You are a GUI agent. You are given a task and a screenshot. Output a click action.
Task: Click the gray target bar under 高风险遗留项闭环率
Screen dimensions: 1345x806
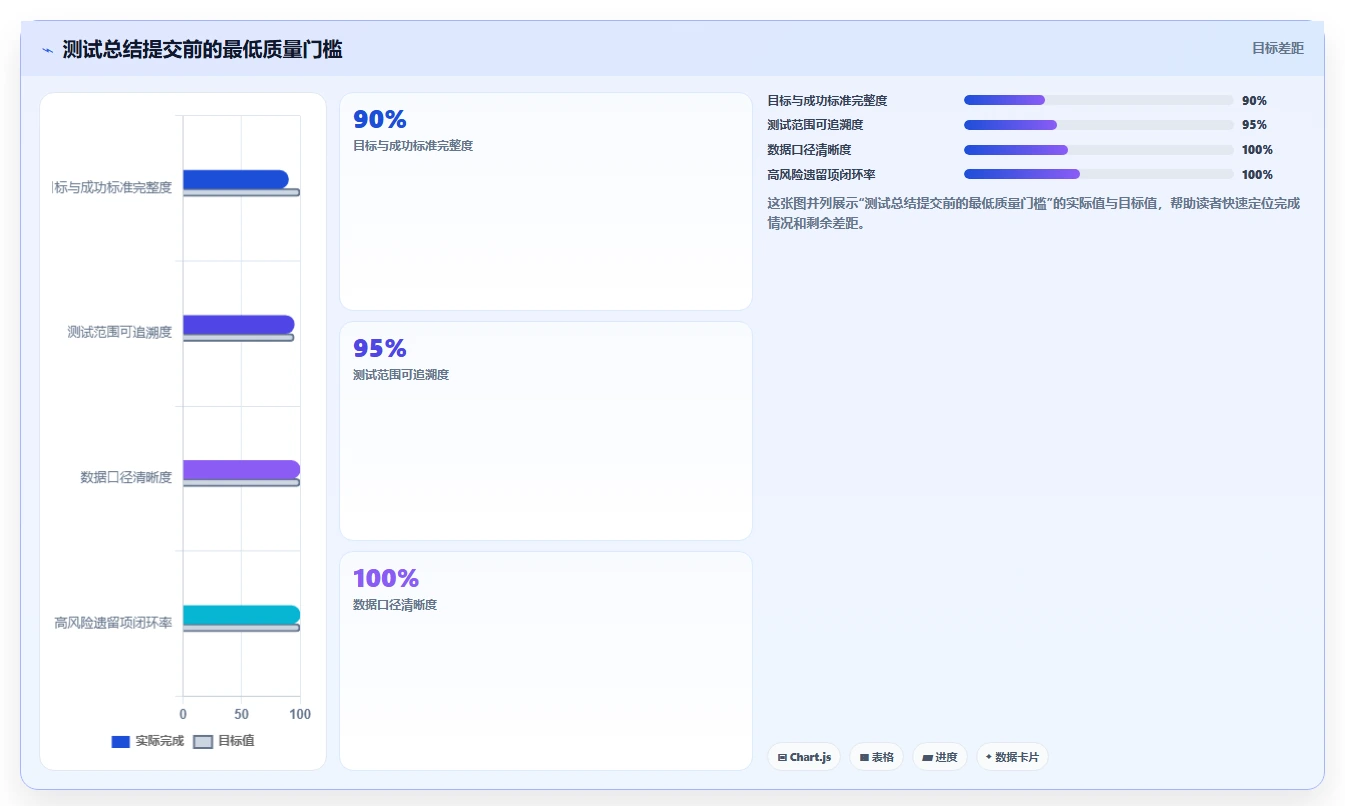(x=241, y=627)
